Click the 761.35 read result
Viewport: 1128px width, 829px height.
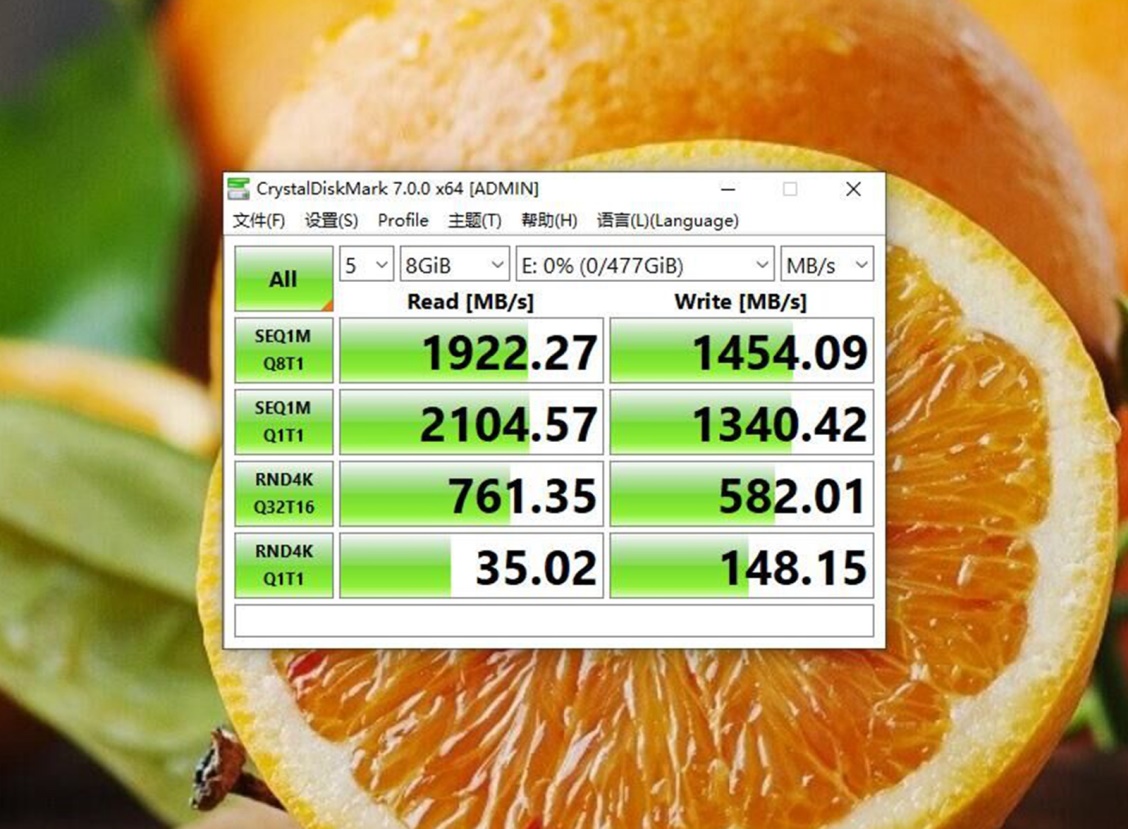pyautogui.click(x=471, y=494)
